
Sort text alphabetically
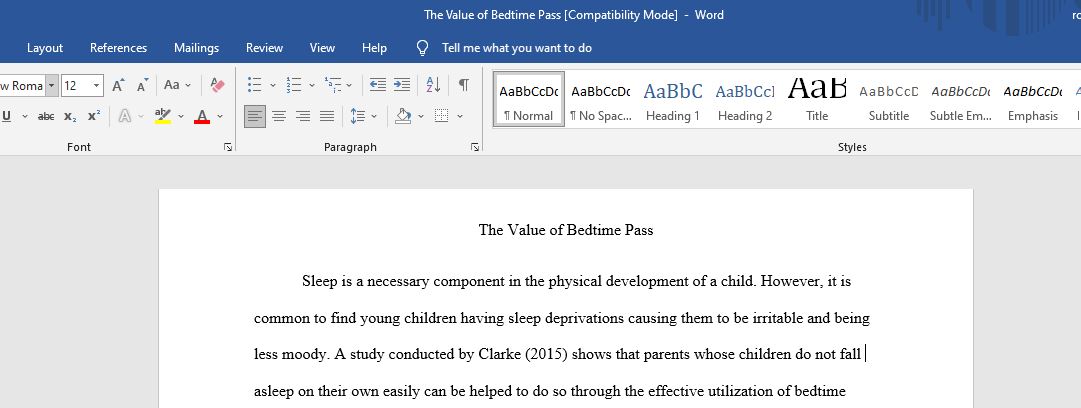tap(434, 85)
